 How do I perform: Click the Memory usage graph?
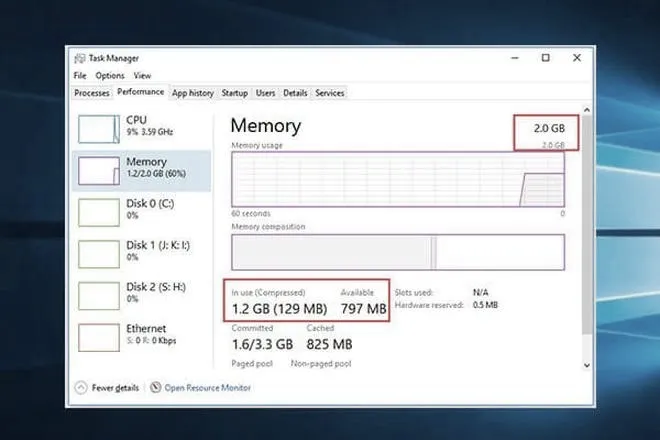(x=398, y=179)
